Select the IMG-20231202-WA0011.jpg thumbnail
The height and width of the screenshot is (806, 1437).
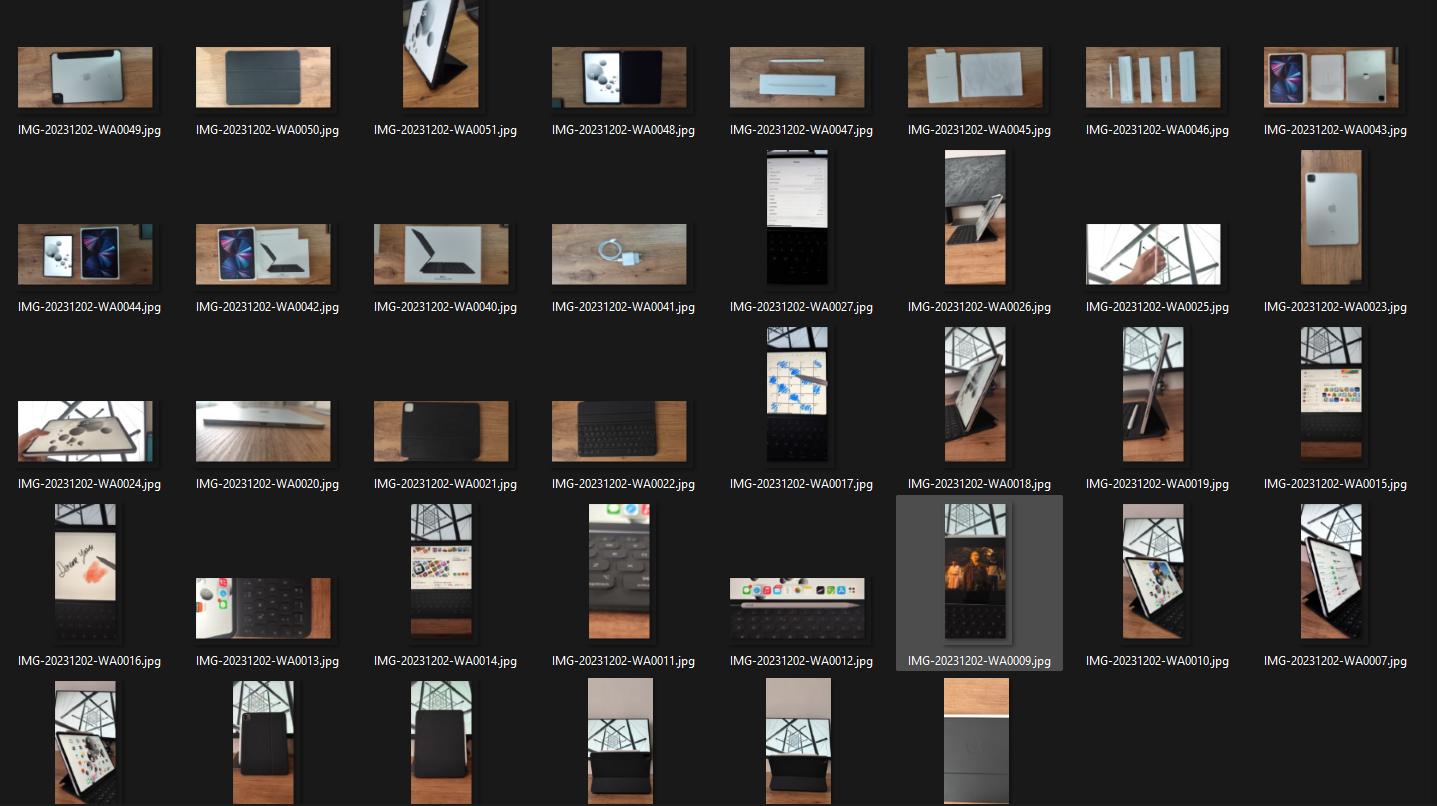pos(619,572)
